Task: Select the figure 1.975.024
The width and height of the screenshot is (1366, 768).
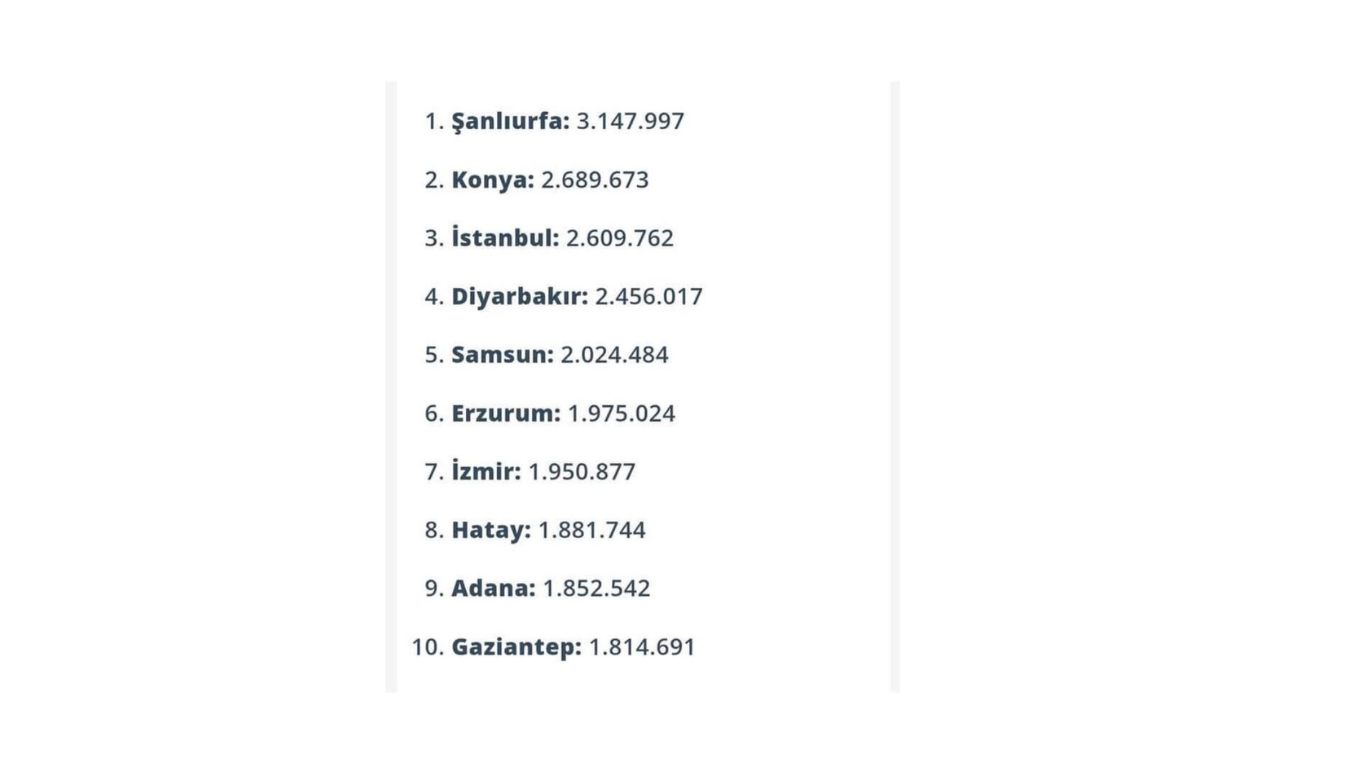Action: pos(622,414)
